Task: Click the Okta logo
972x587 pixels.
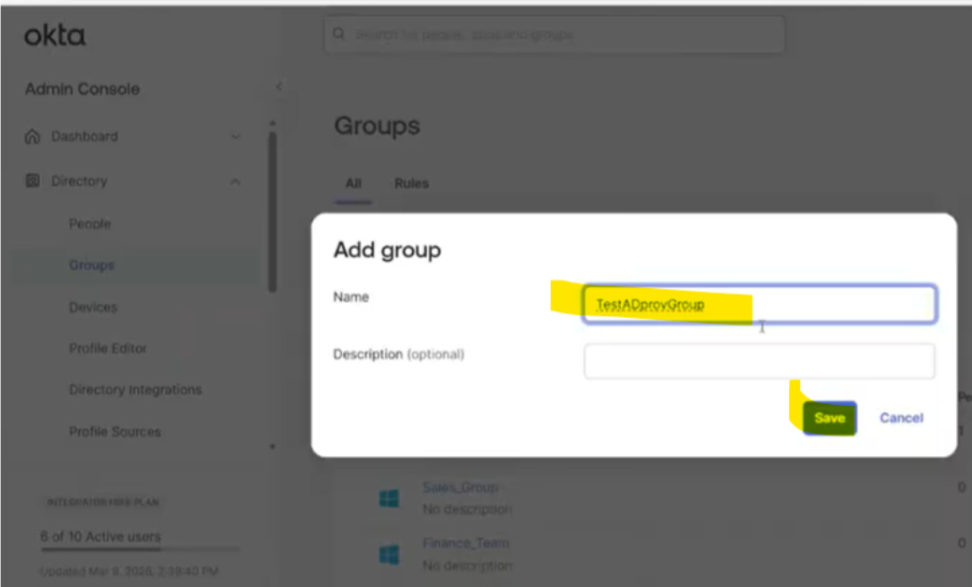Action: coord(55,36)
